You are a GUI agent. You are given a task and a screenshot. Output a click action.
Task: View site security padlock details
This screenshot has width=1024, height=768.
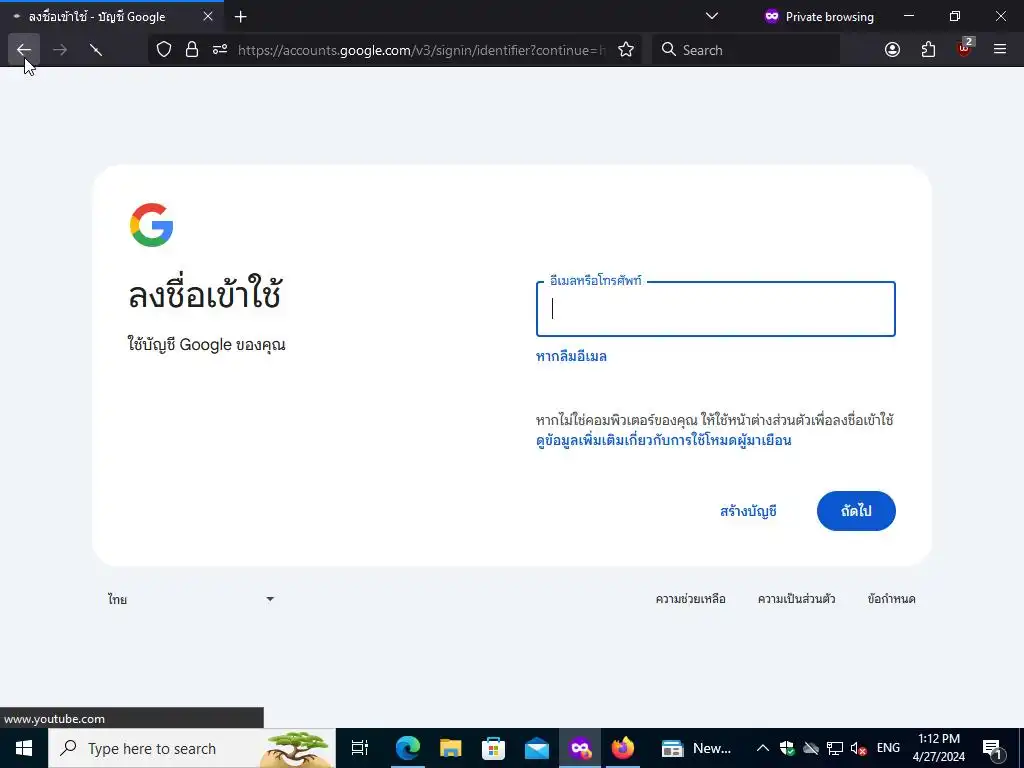191,50
